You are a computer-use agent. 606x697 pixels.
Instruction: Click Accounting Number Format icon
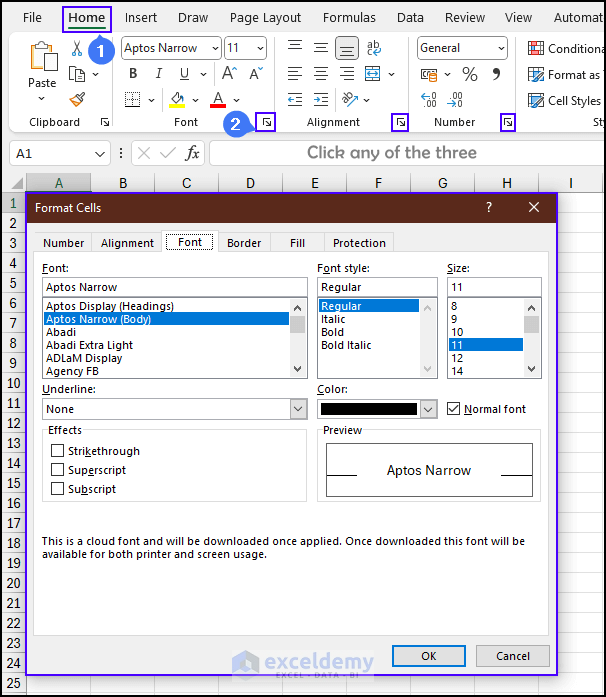pos(429,75)
